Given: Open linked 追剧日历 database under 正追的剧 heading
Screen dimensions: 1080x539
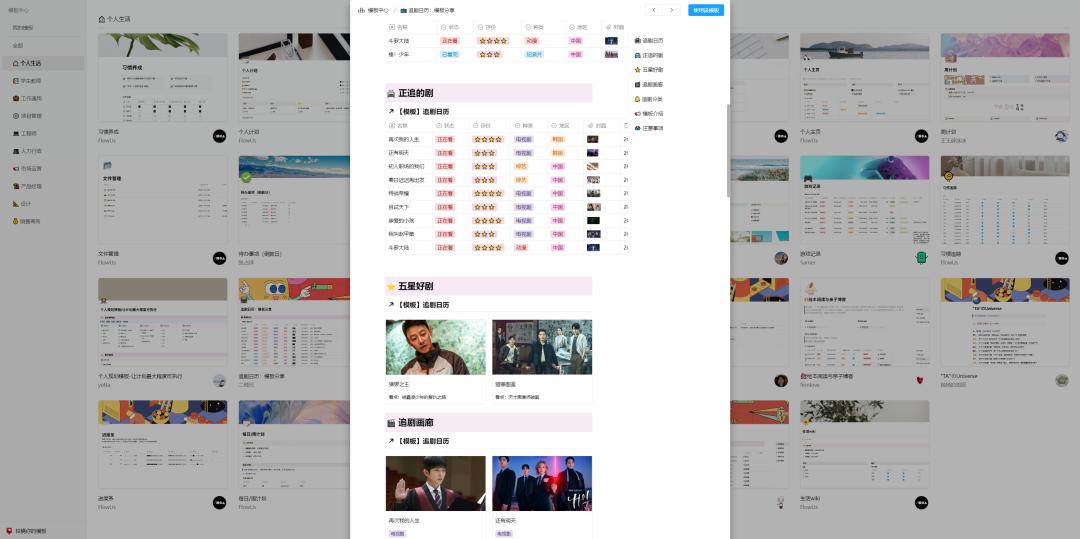Looking at the screenshot, I should pyautogui.click(x=419, y=112).
